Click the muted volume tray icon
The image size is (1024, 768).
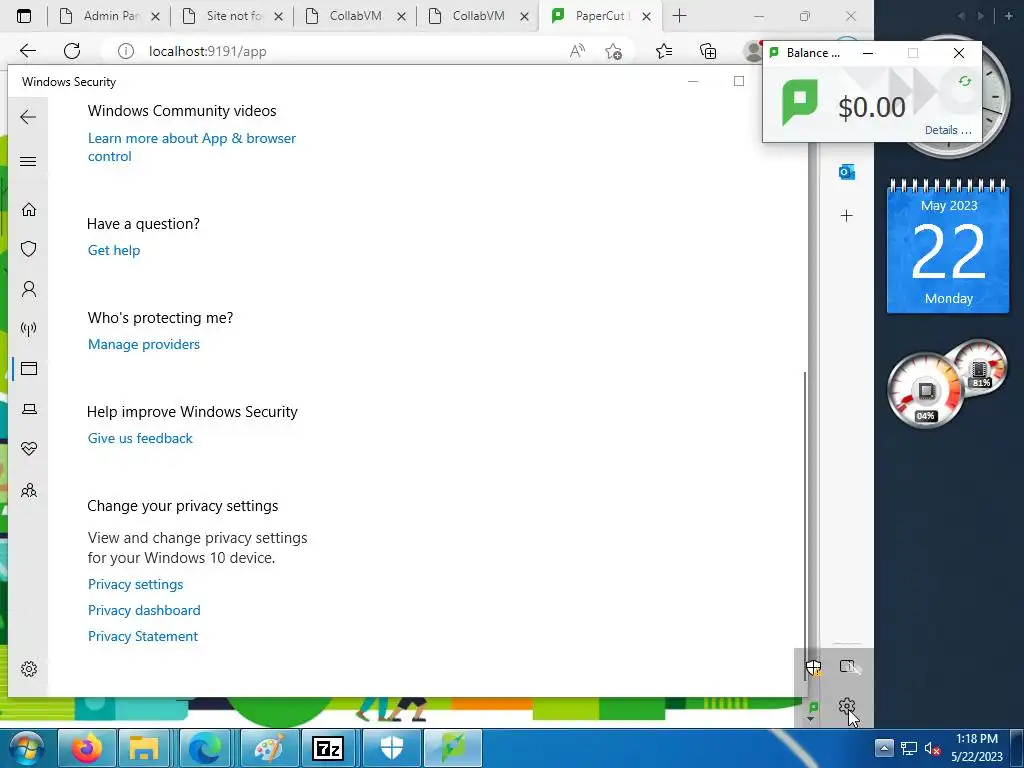point(932,748)
